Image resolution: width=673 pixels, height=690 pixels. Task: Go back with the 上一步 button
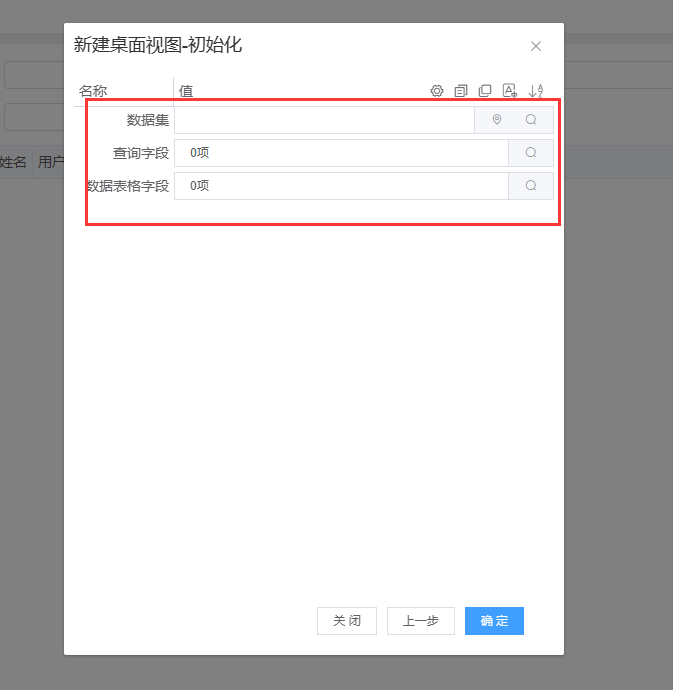(421, 621)
